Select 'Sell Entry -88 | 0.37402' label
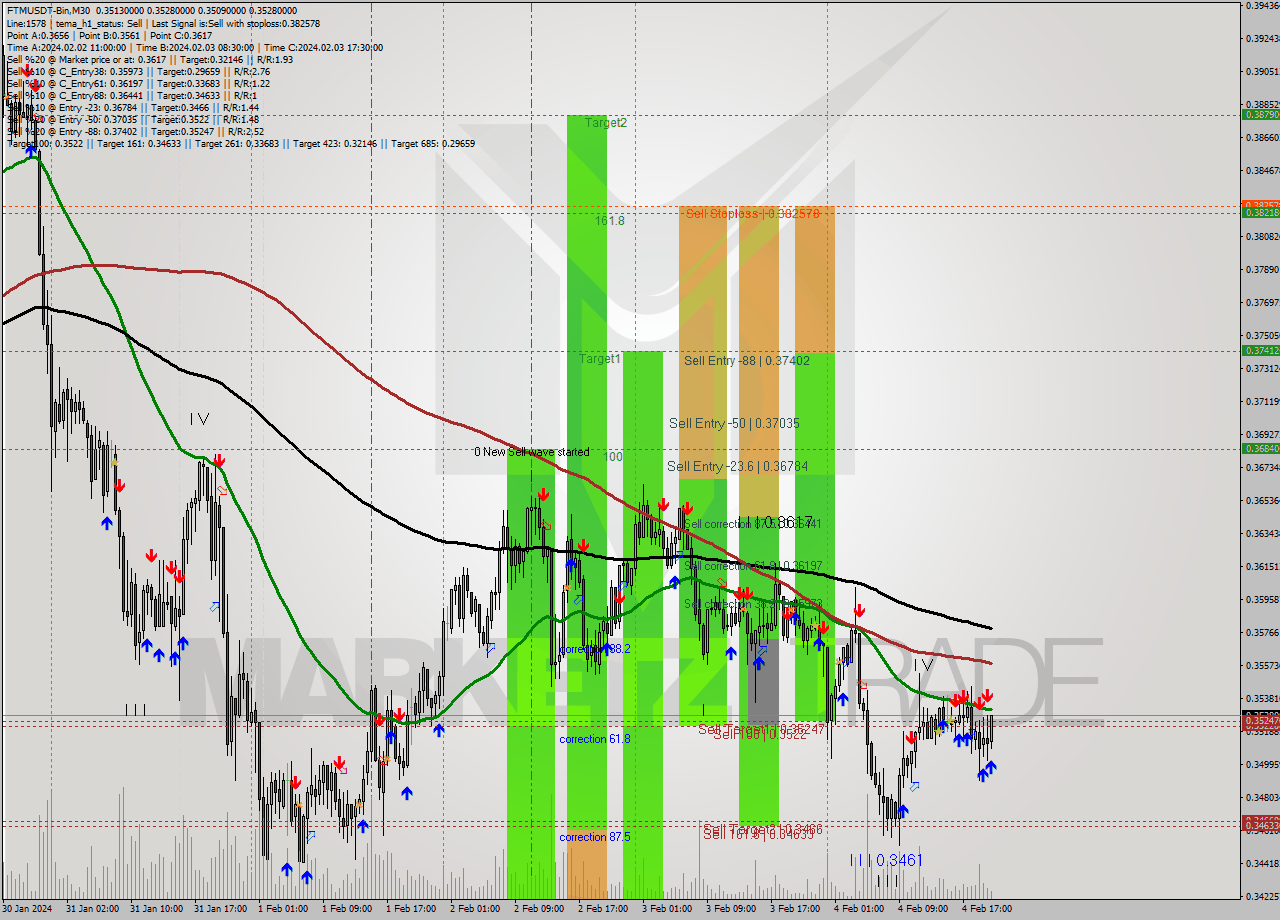 (747, 360)
